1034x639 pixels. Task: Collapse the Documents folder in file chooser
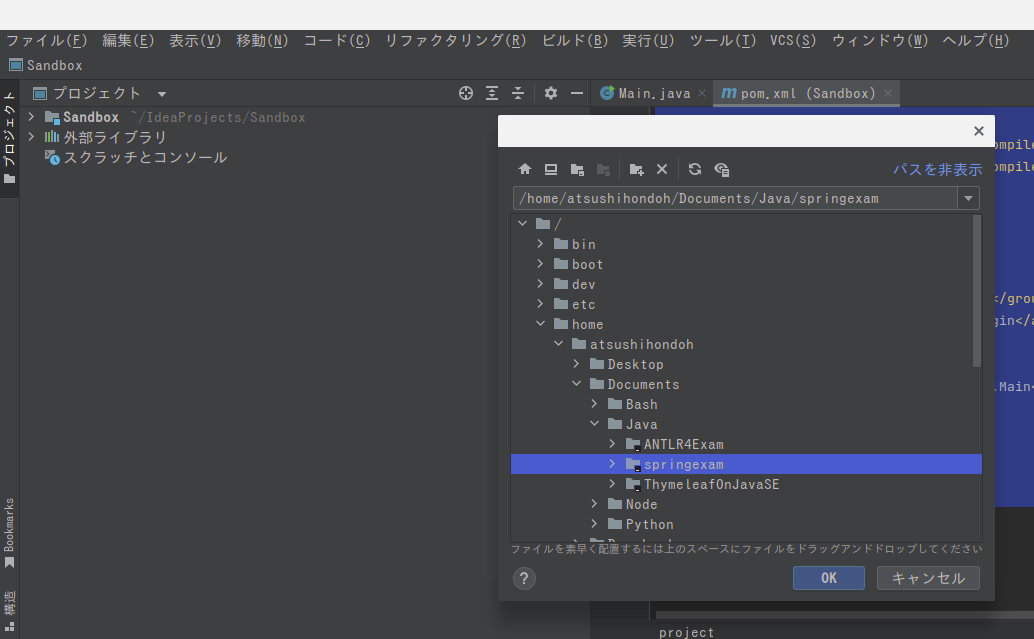point(576,384)
